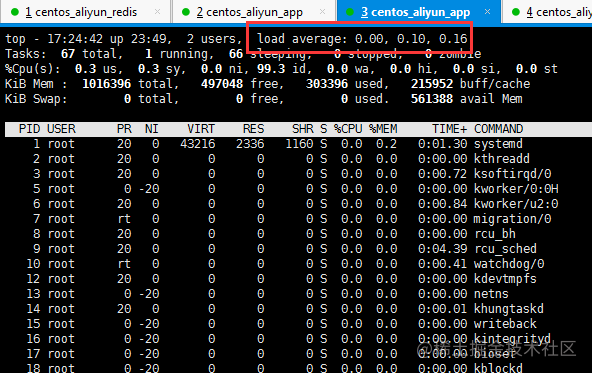This screenshot has height=373, width=592.
Task: Open the partially visible 4 centos_aliyun tab
Action: point(547,12)
